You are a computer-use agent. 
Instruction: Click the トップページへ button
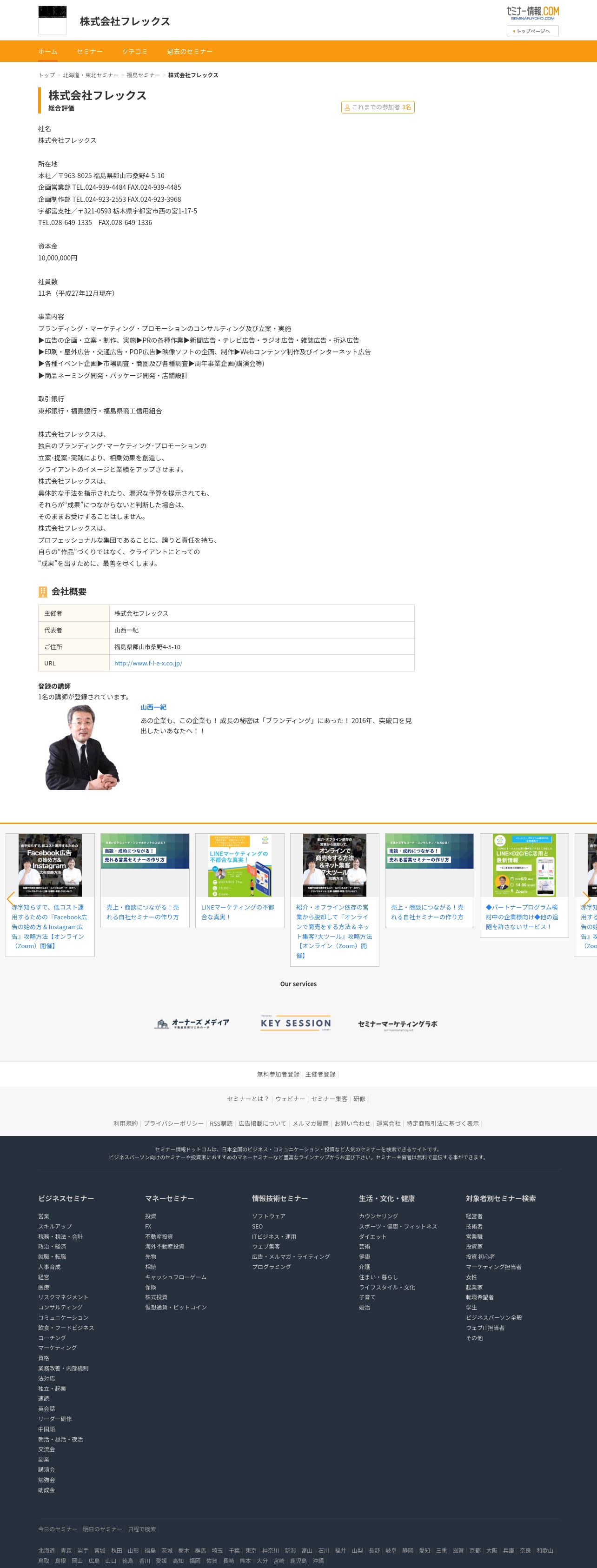point(532,31)
